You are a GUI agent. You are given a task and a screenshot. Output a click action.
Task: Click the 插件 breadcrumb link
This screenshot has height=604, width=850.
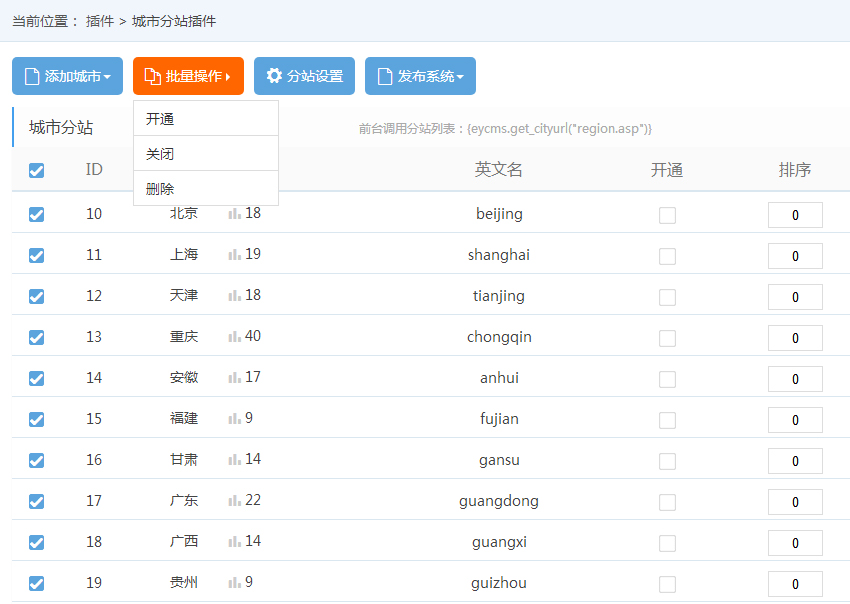[100, 20]
